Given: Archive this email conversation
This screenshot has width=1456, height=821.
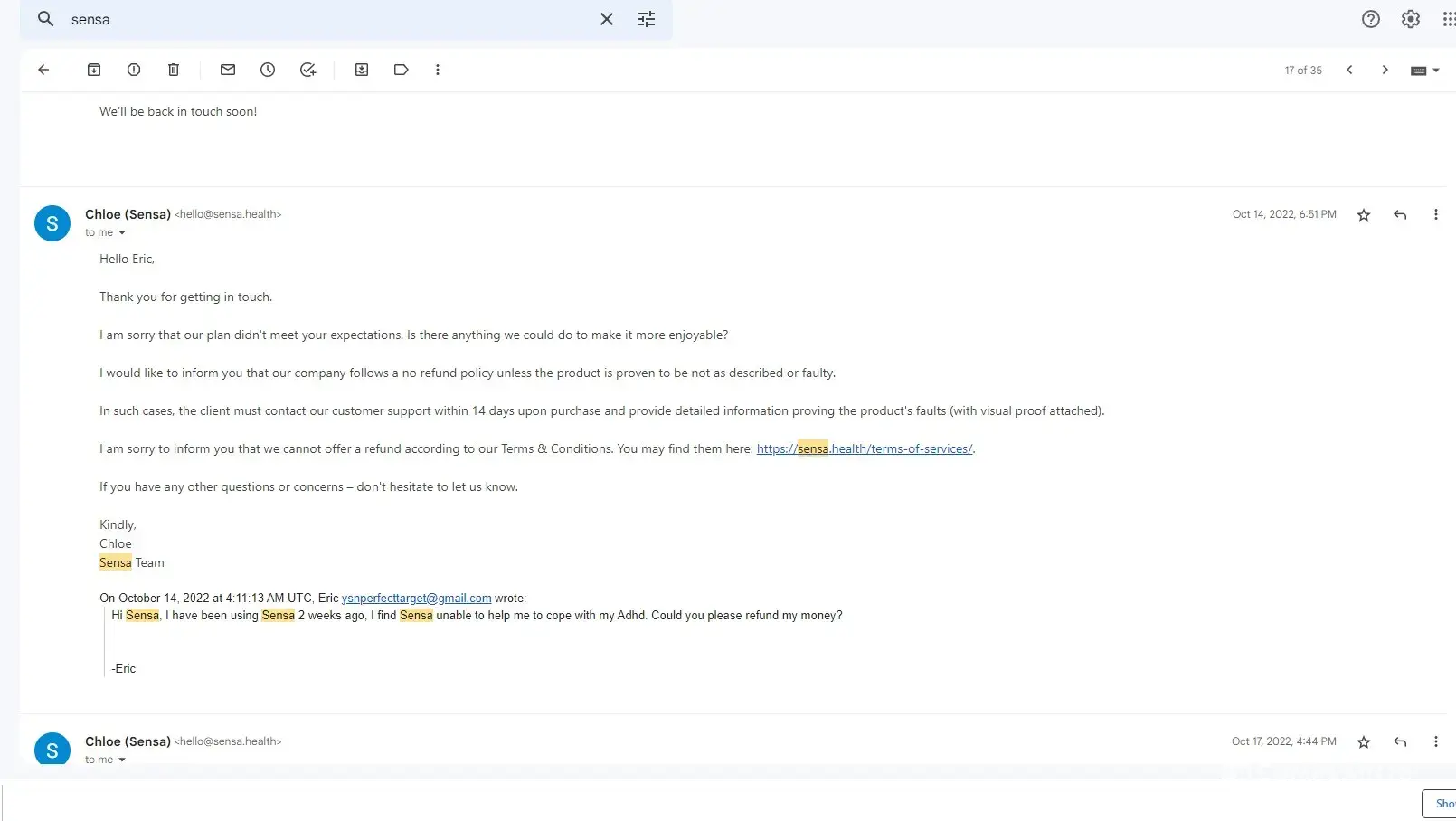Looking at the screenshot, I should coord(94,70).
